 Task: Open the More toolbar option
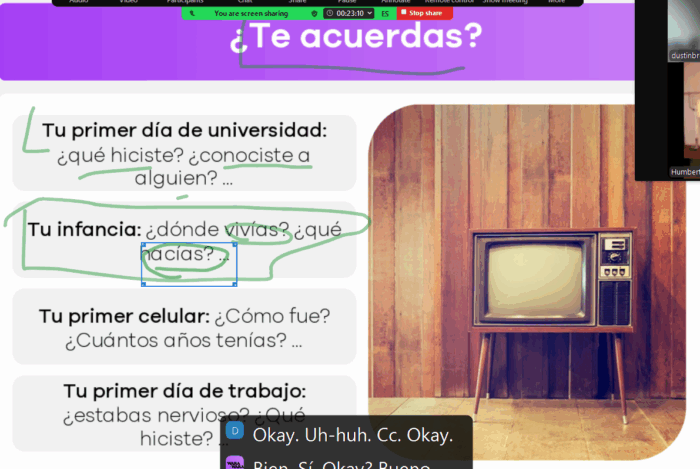coord(556,2)
